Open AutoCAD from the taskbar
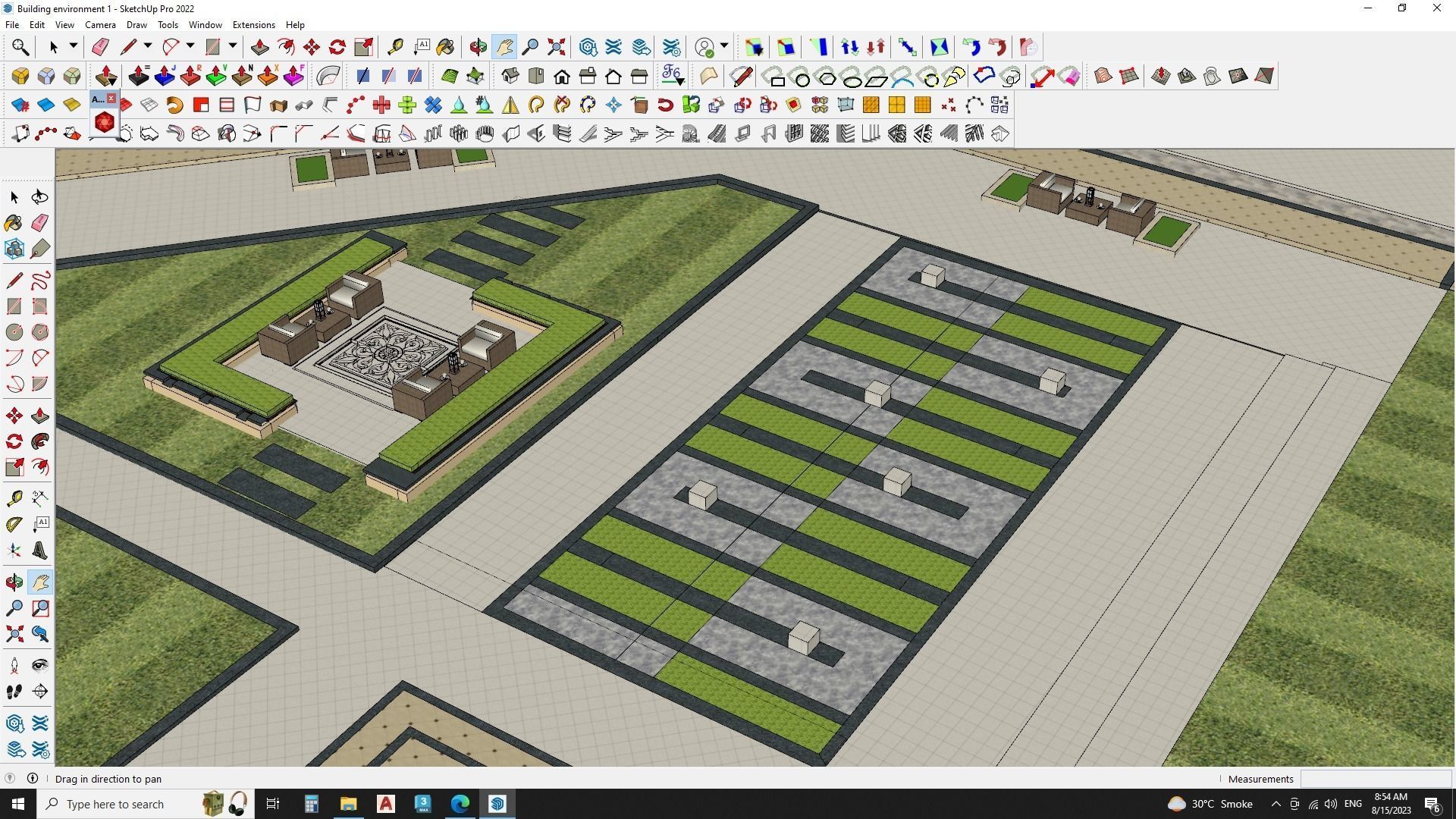This screenshot has height=819, width=1456. [386, 804]
